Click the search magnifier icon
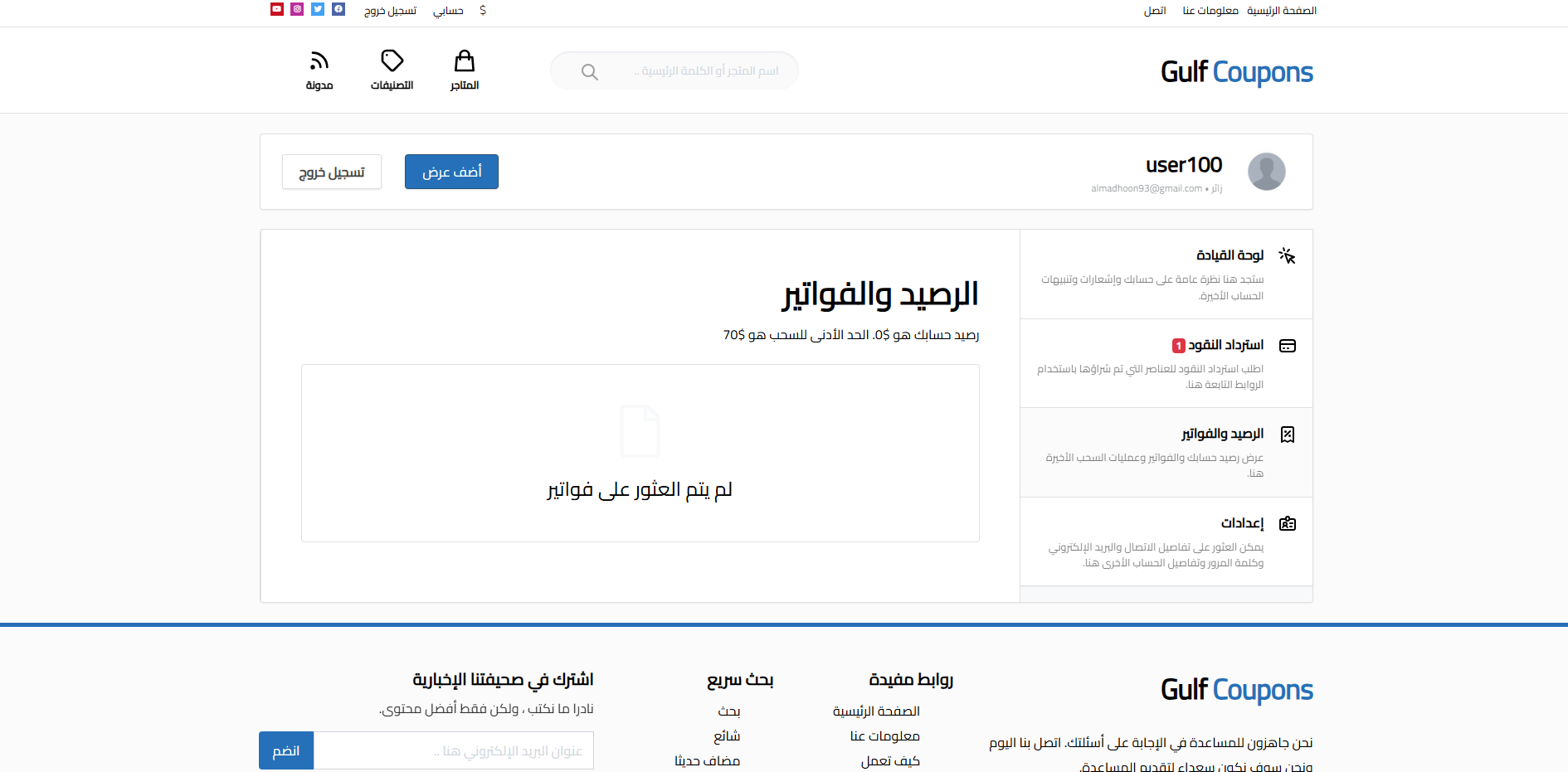Viewport: 1568px width, 772px height. pos(589,71)
